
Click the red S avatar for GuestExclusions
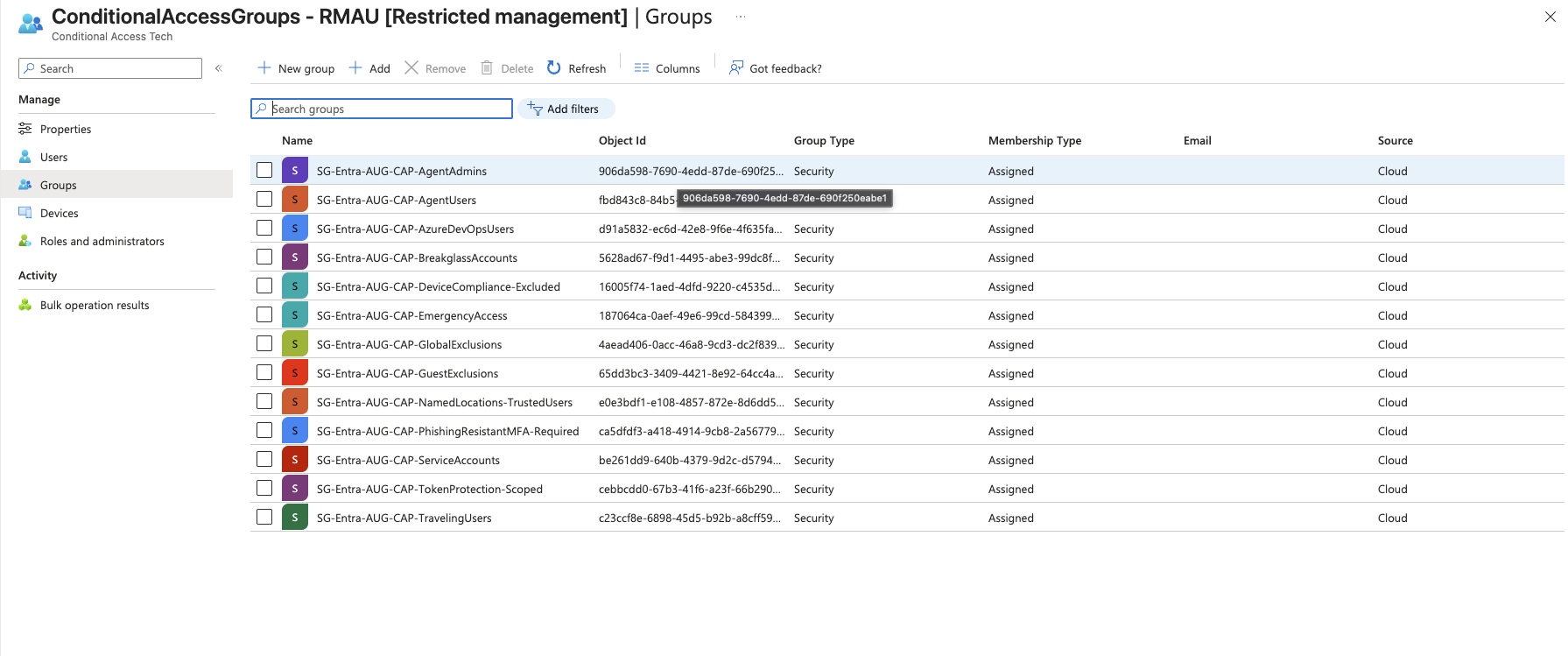295,373
